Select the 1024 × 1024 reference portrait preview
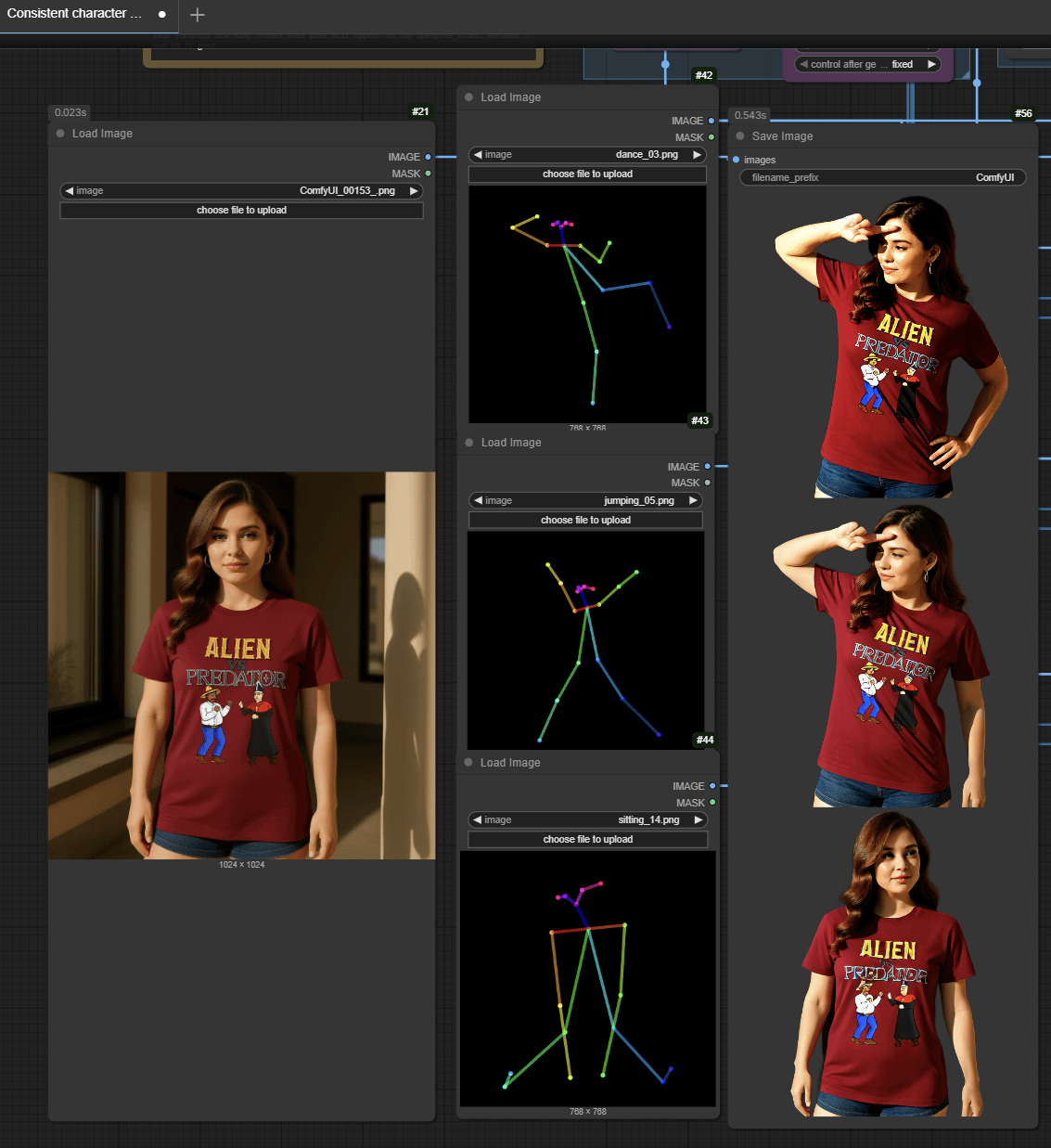This screenshot has width=1051, height=1148. (x=241, y=665)
